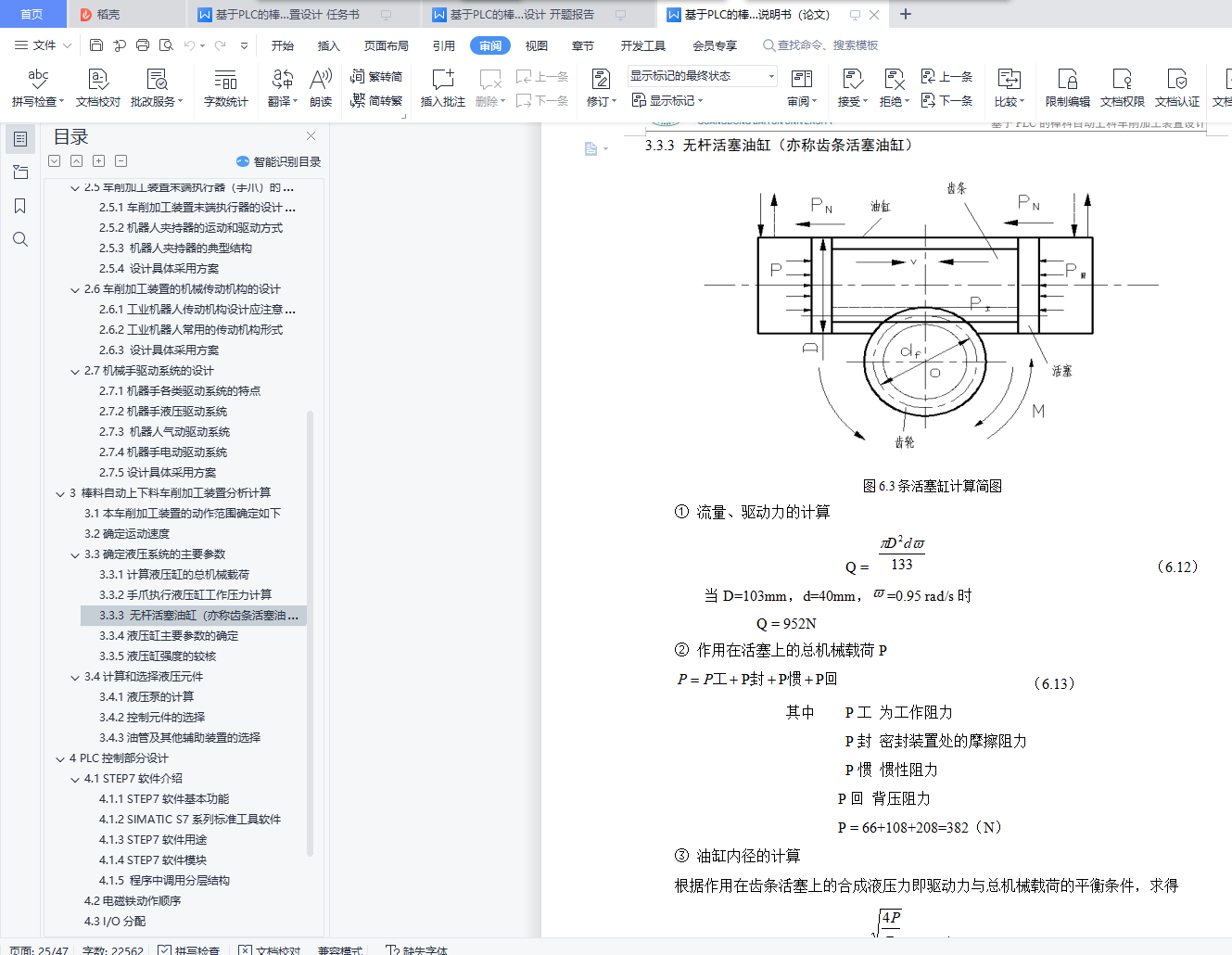1232x955 pixels.
Task: Go to previous revision 上一条
Action: tap(946, 76)
